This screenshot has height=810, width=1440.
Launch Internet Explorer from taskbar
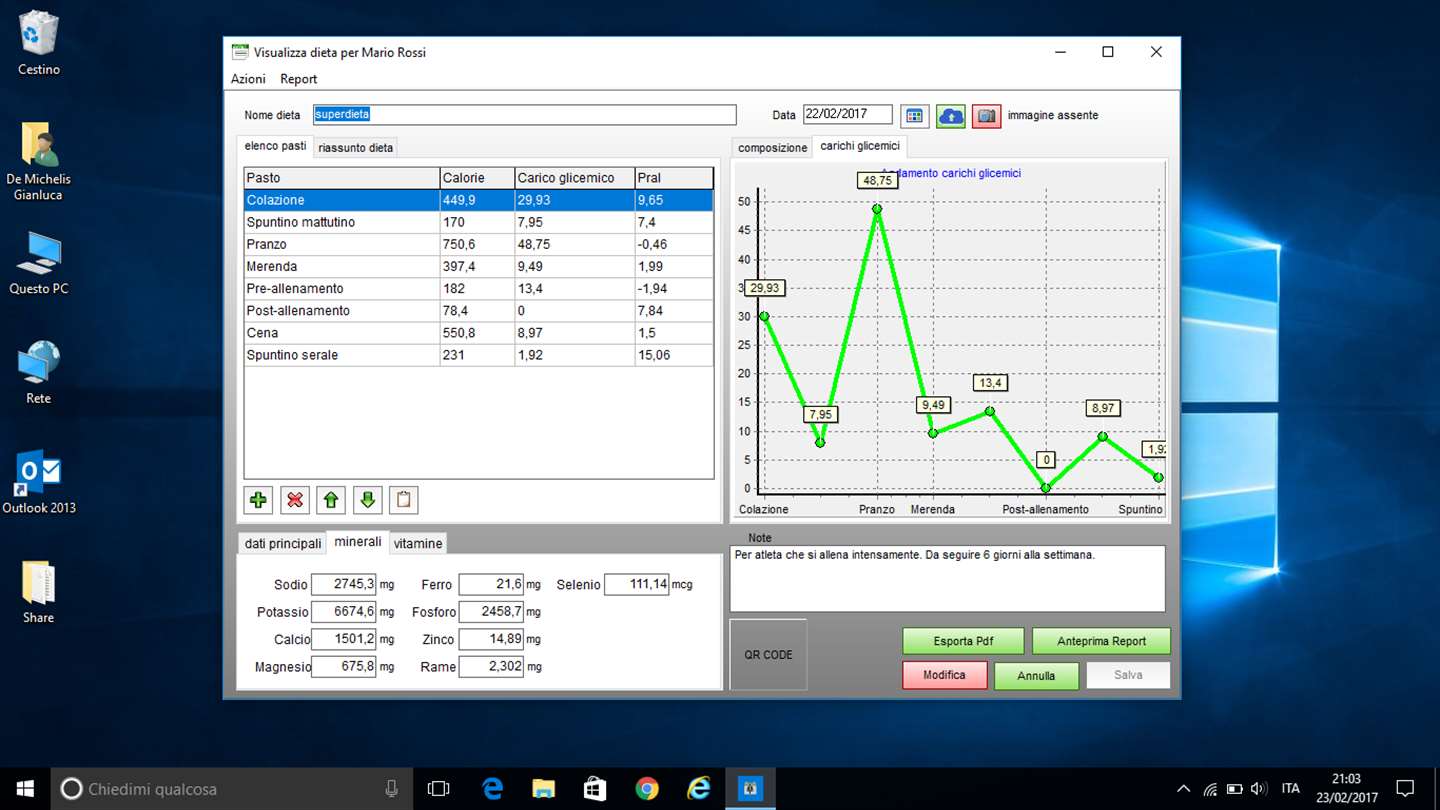[699, 789]
